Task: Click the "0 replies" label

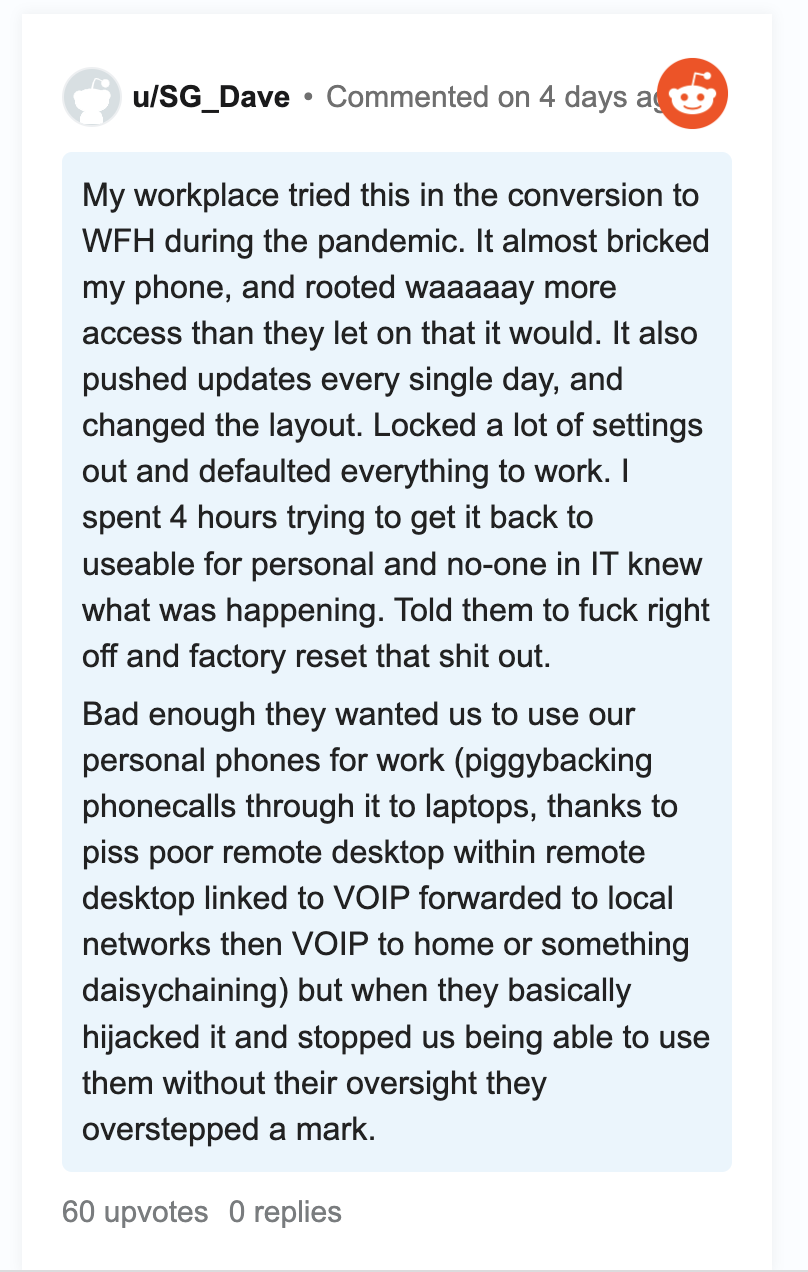Action: click(x=285, y=1211)
